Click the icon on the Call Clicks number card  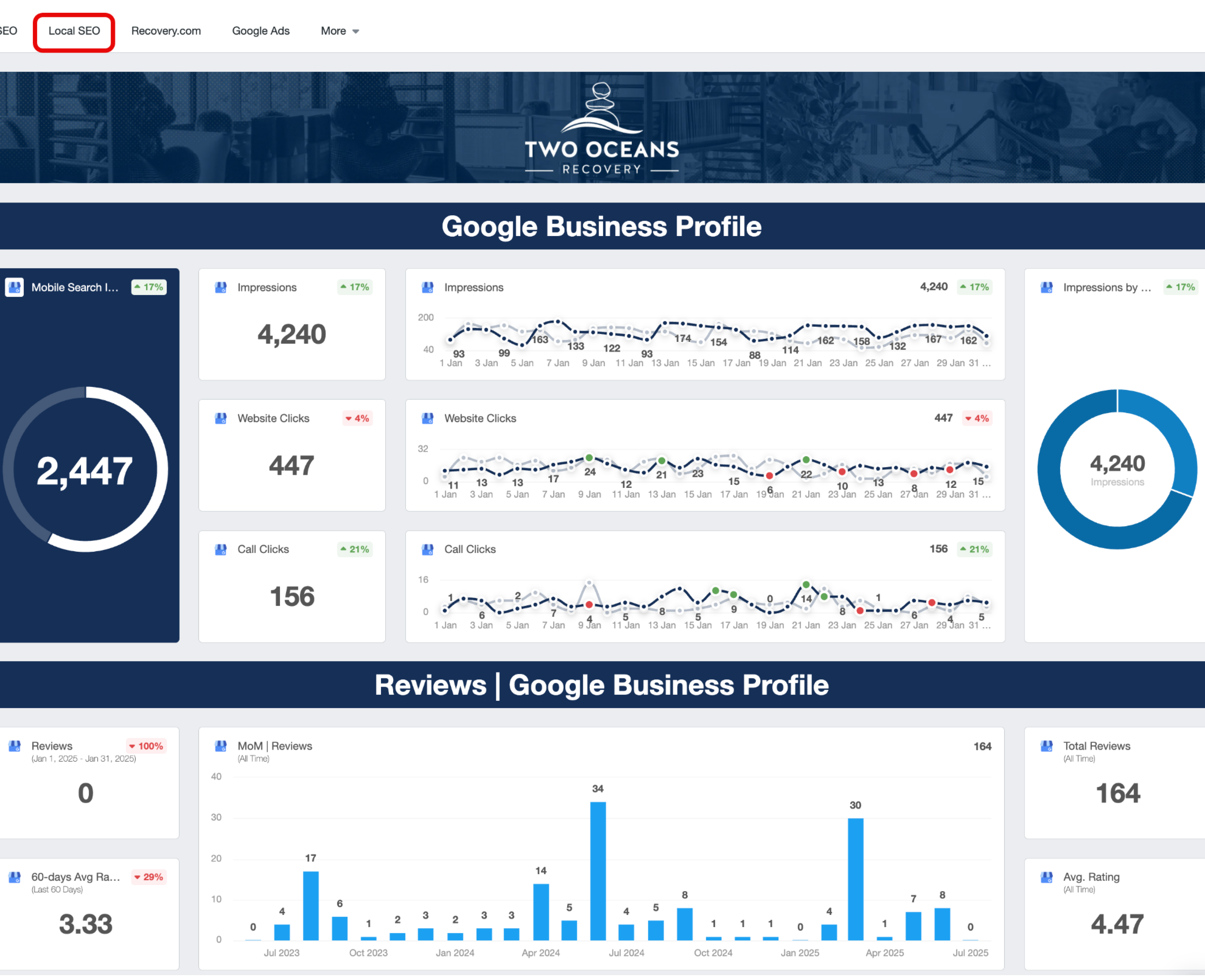point(221,549)
